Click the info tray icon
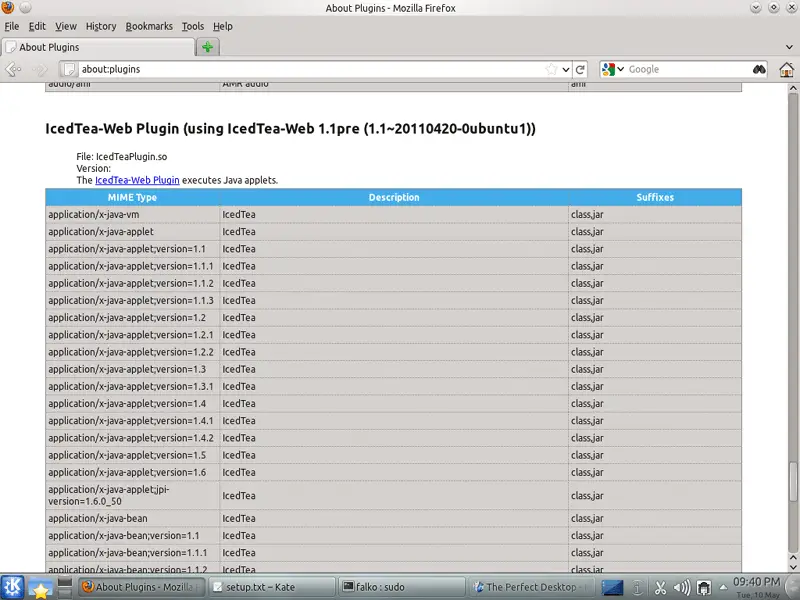The image size is (800, 600). pos(638,588)
